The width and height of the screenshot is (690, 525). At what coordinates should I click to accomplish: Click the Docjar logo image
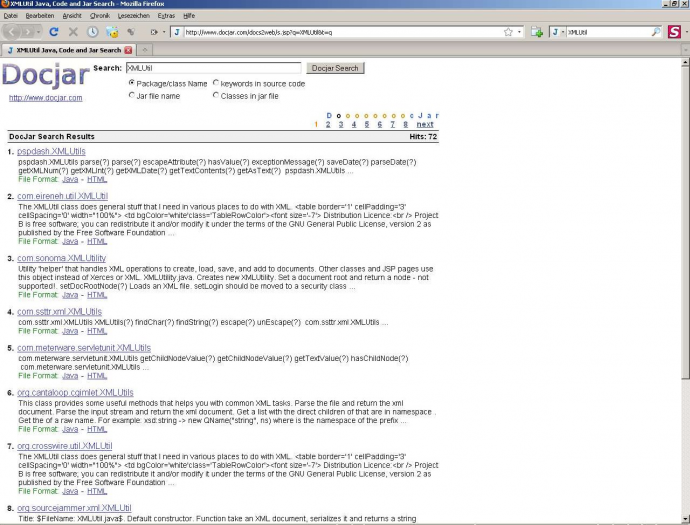tap(46, 75)
